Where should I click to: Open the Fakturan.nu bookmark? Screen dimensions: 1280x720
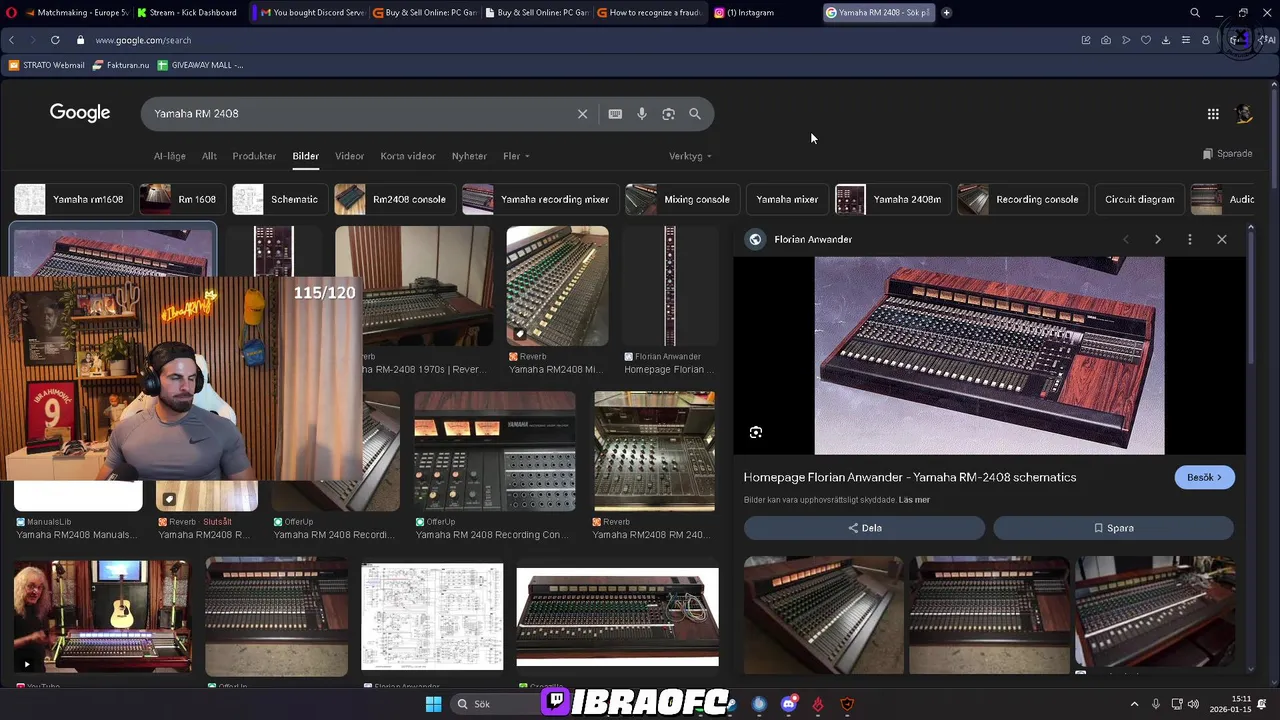pos(121,65)
